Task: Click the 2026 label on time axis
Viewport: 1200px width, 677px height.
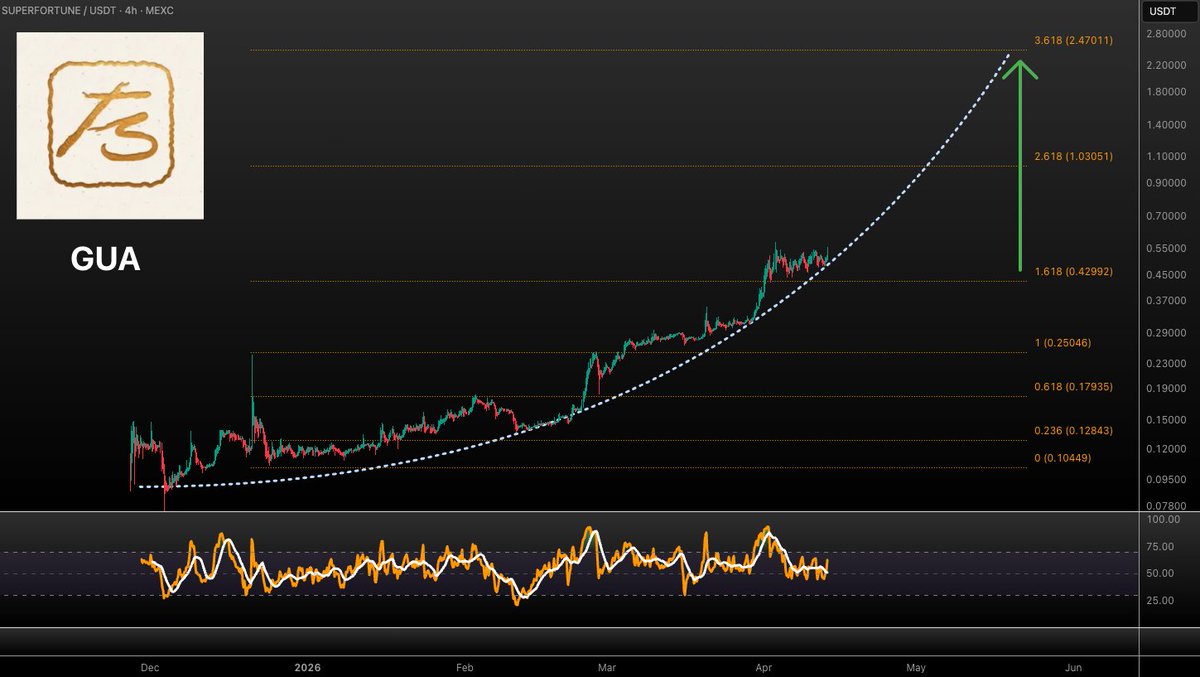Action: (x=307, y=666)
